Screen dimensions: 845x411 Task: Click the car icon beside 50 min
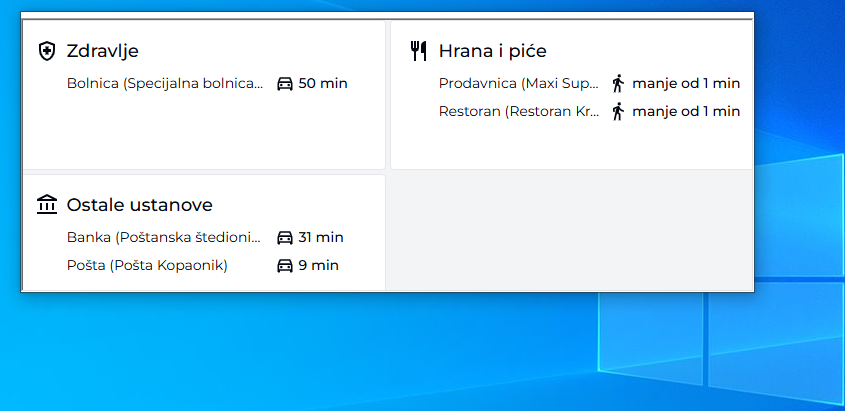(285, 84)
